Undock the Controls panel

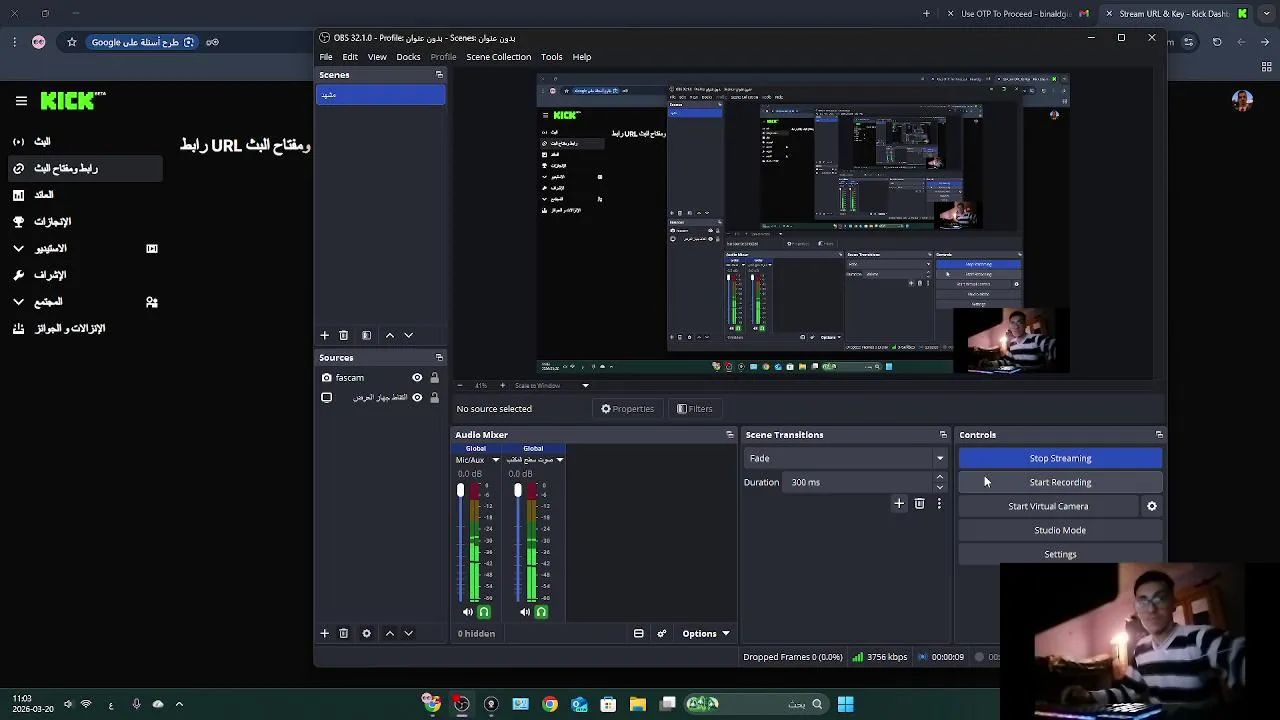1159,435
